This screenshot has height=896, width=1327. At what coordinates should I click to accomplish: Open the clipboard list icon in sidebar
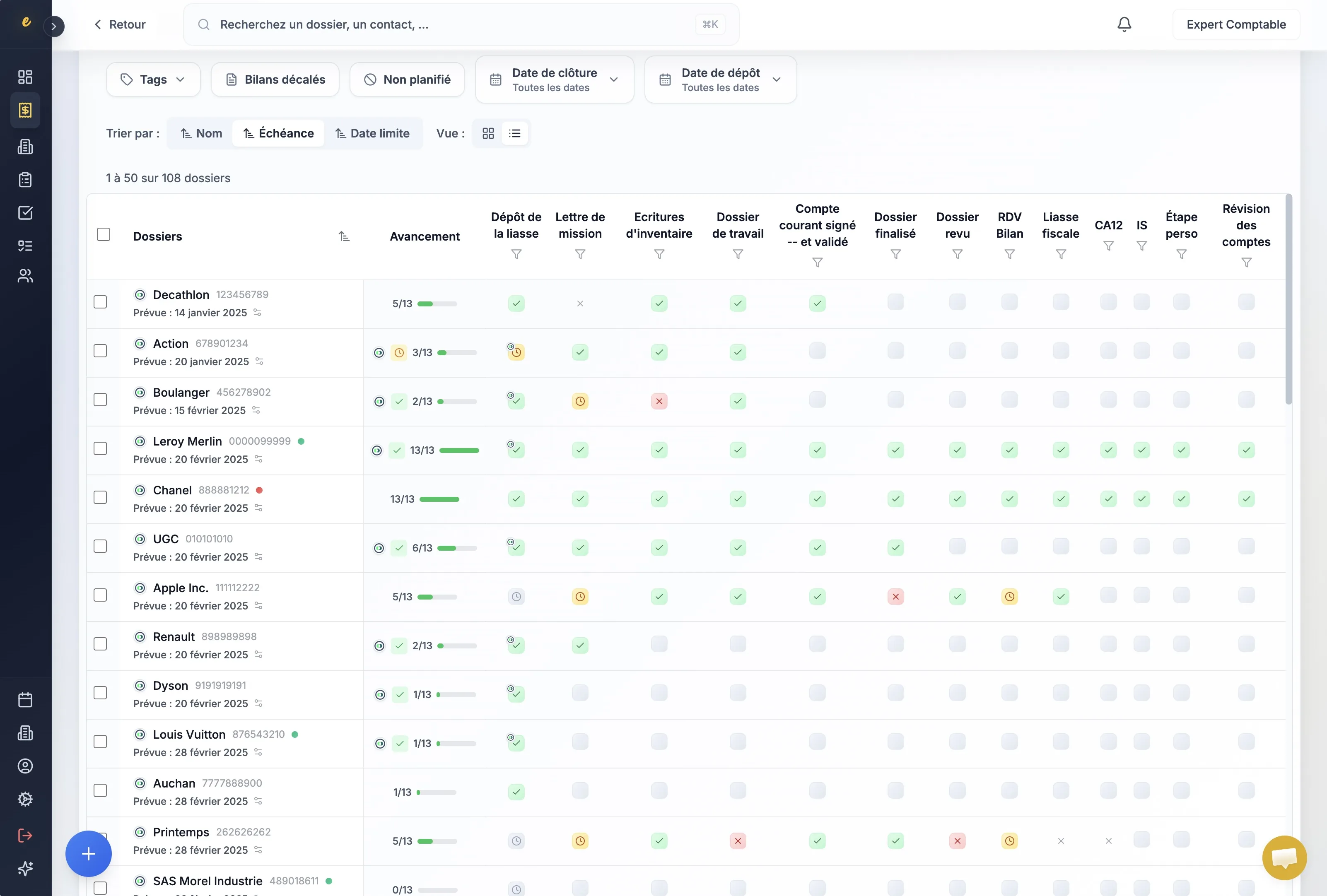pos(25,180)
